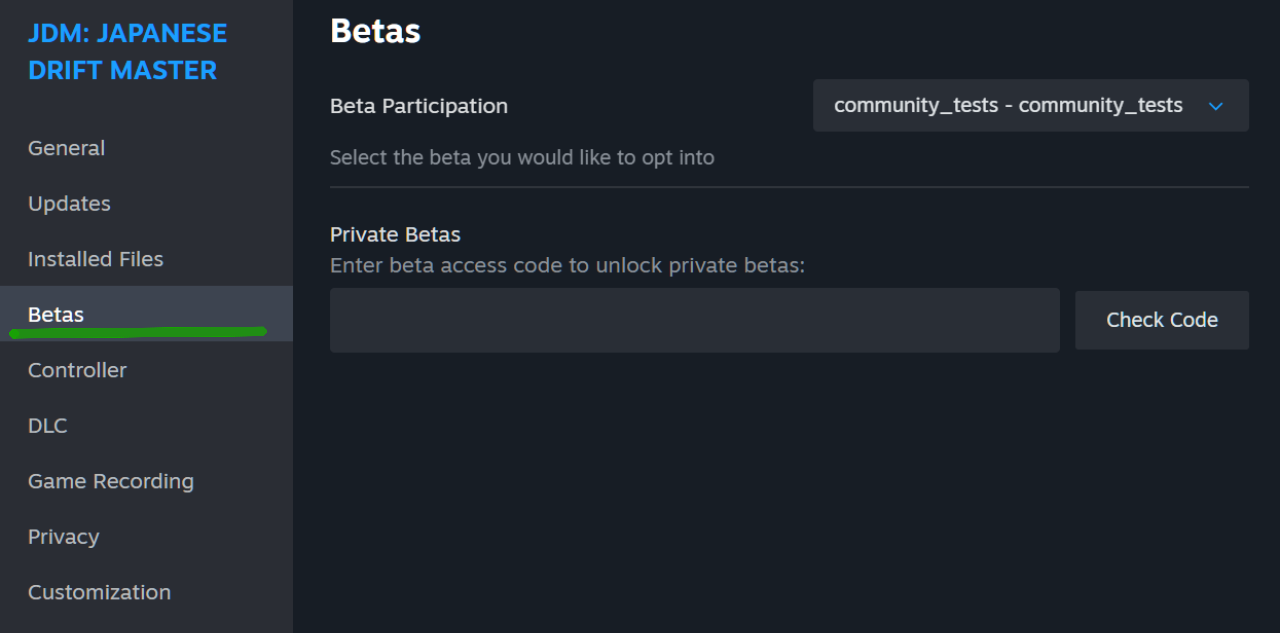Viewport: 1280px width, 633px height.
Task: Click the Private Betas label
Action: click(x=395, y=235)
